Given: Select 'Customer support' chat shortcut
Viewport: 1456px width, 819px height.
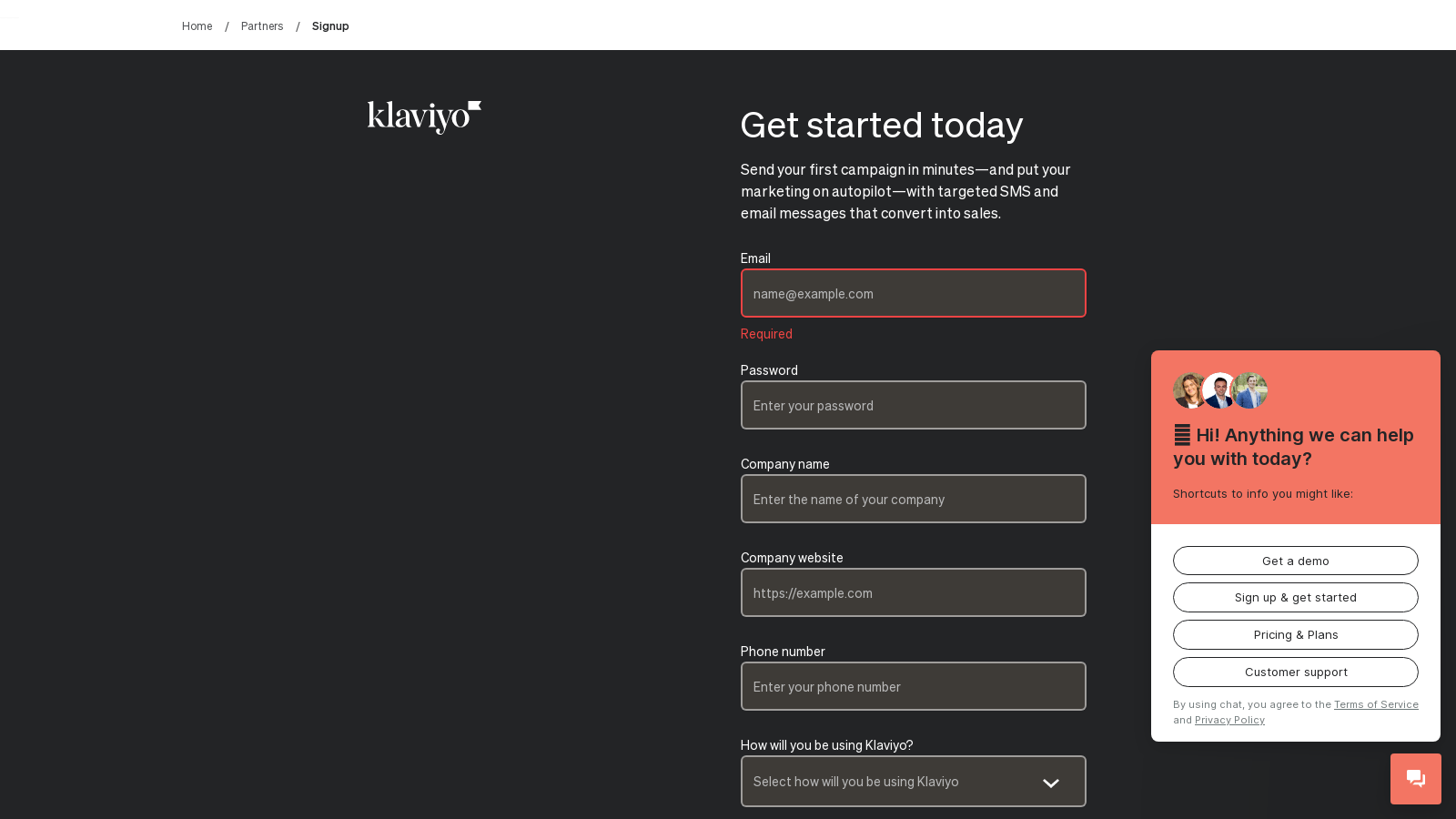Looking at the screenshot, I should click(x=1296, y=672).
